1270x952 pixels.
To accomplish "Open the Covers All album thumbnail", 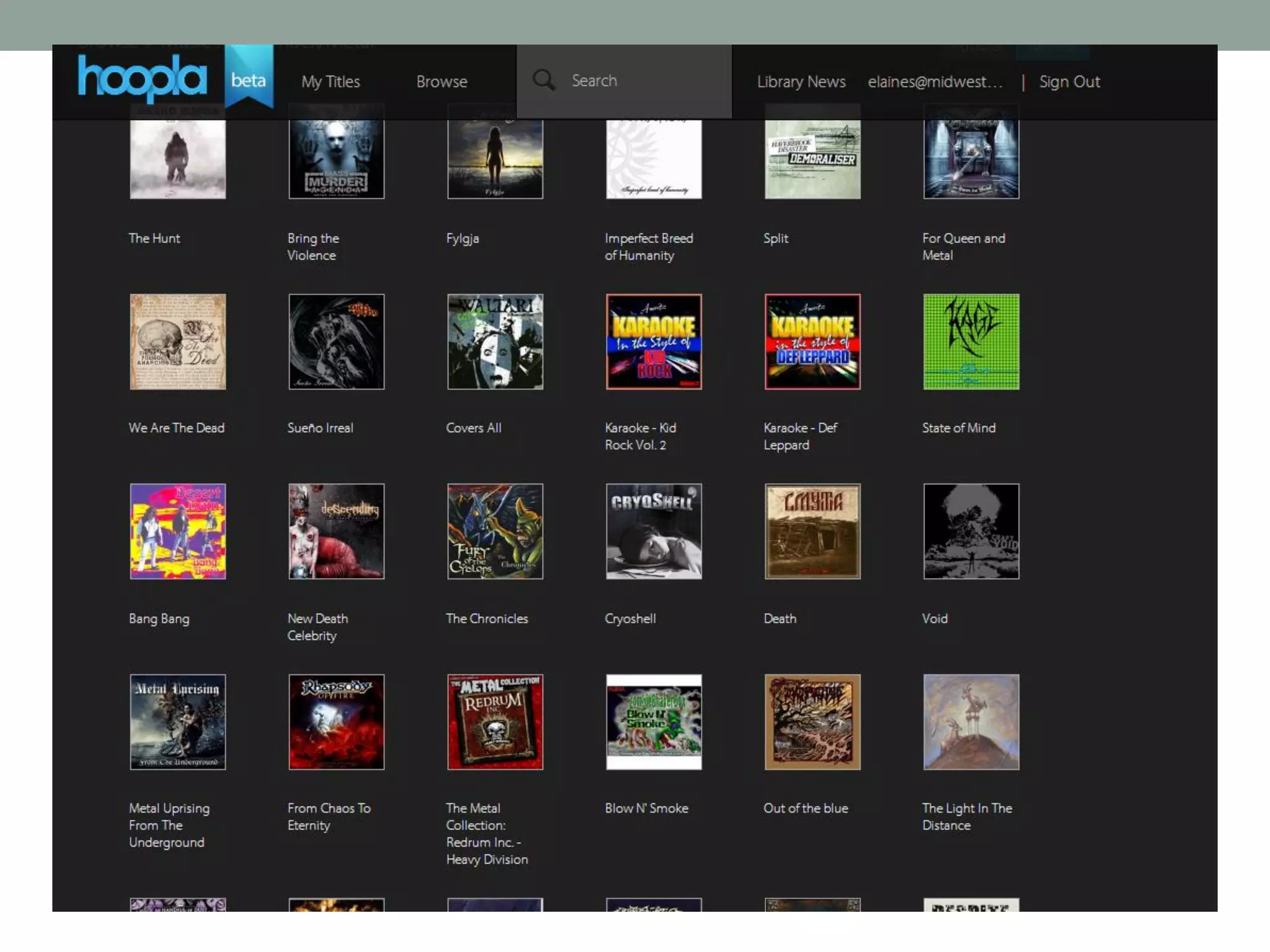I will pyautogui.click(x=495, y=342).
